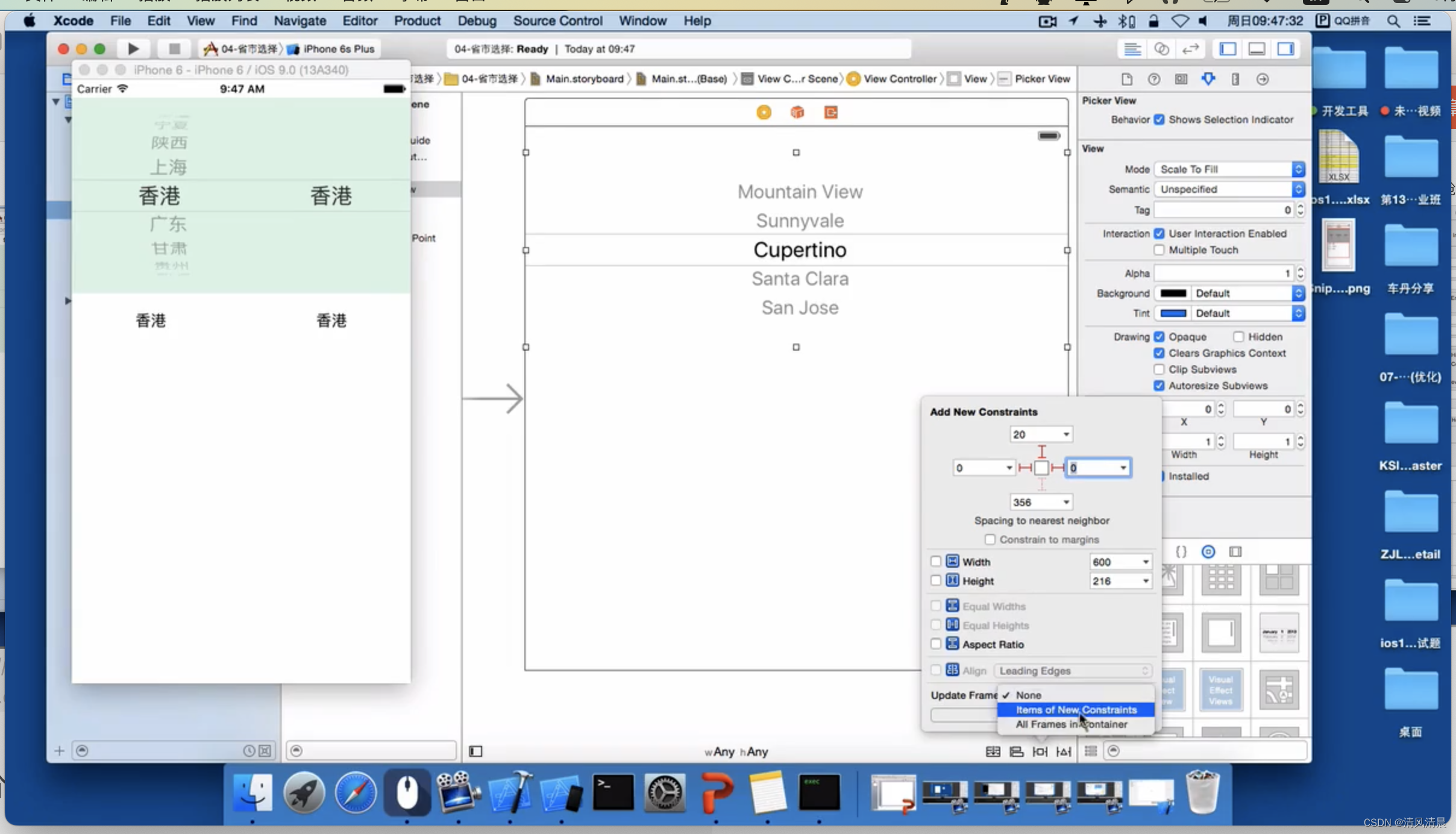Toggle Constrain to margins checkbox
Screen dimensions: 1456x834
990,539
